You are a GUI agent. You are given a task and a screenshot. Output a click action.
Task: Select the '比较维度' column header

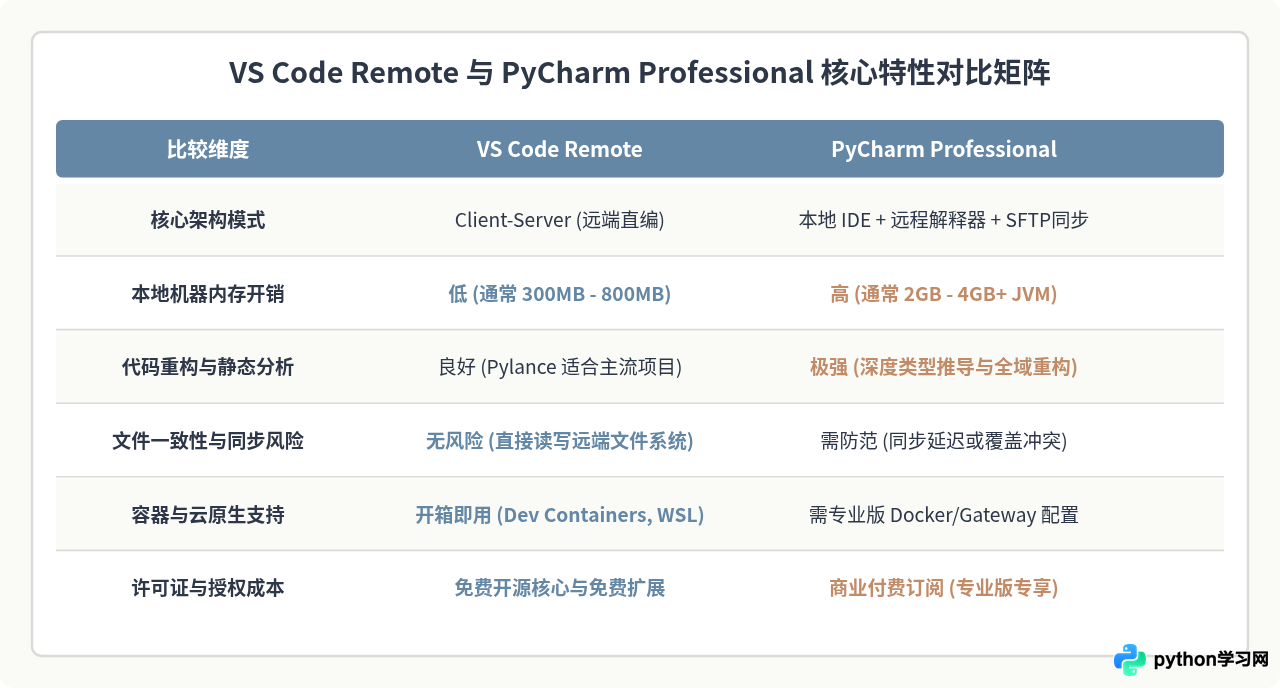(x=208, y=149)
